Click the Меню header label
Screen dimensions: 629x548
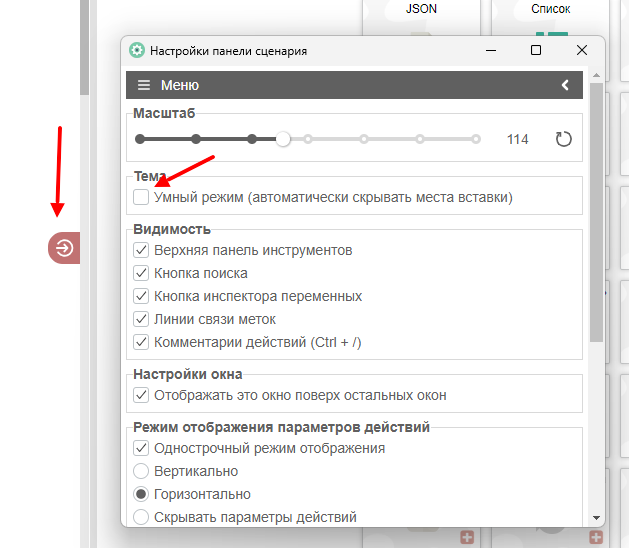tap(180, 85)
